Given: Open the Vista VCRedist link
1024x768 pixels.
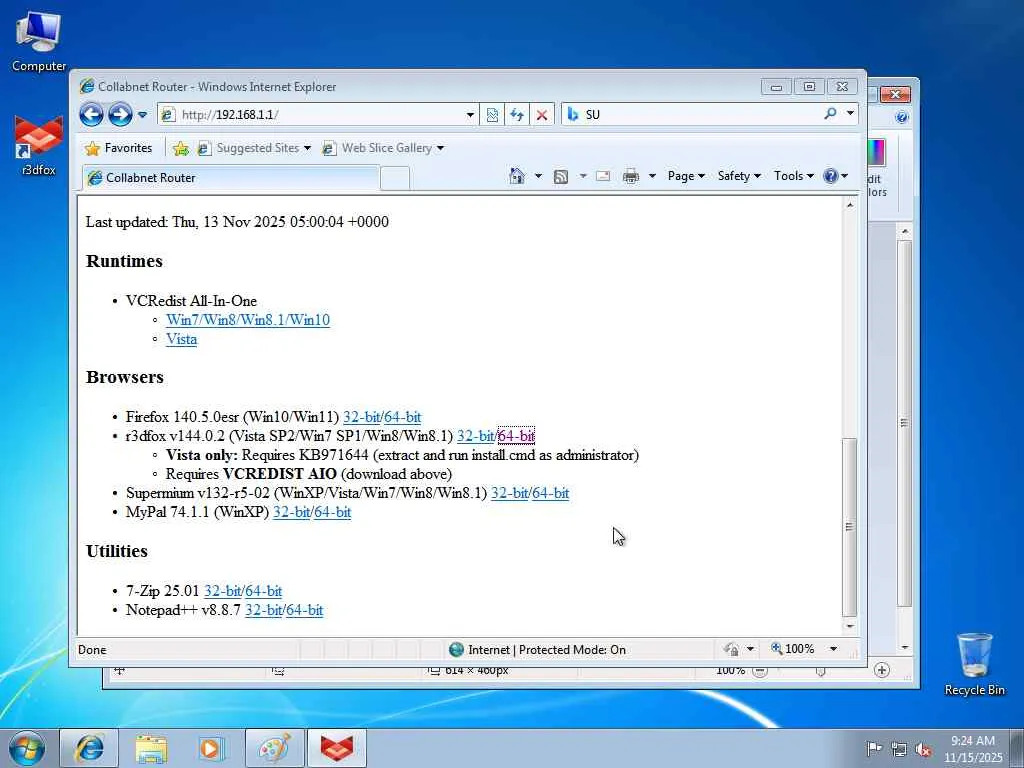Looking at the screenshot, I should click(181, 339).
